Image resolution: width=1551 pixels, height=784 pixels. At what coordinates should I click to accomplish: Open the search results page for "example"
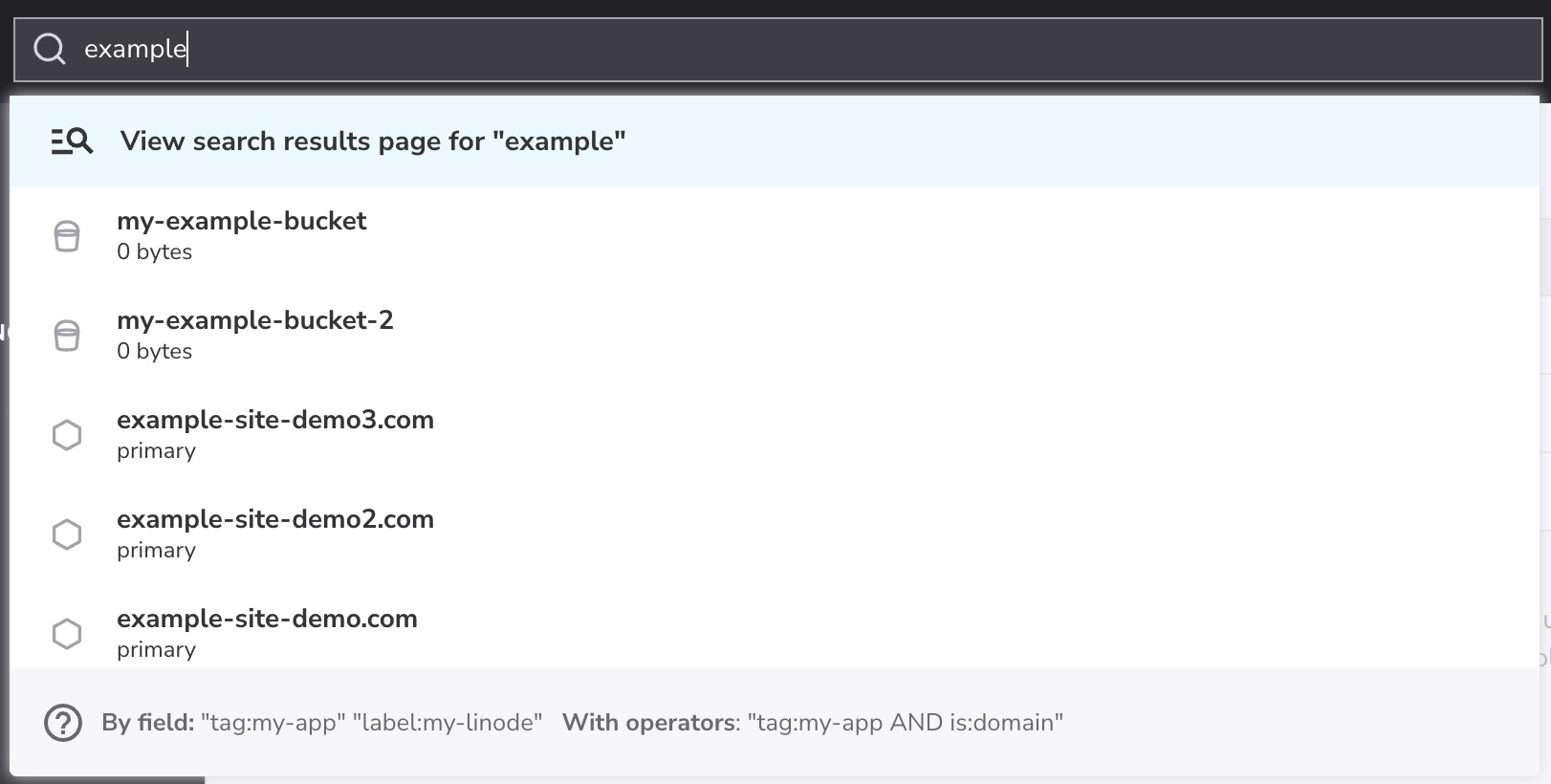pyautogui.click(x=373, y=142)
